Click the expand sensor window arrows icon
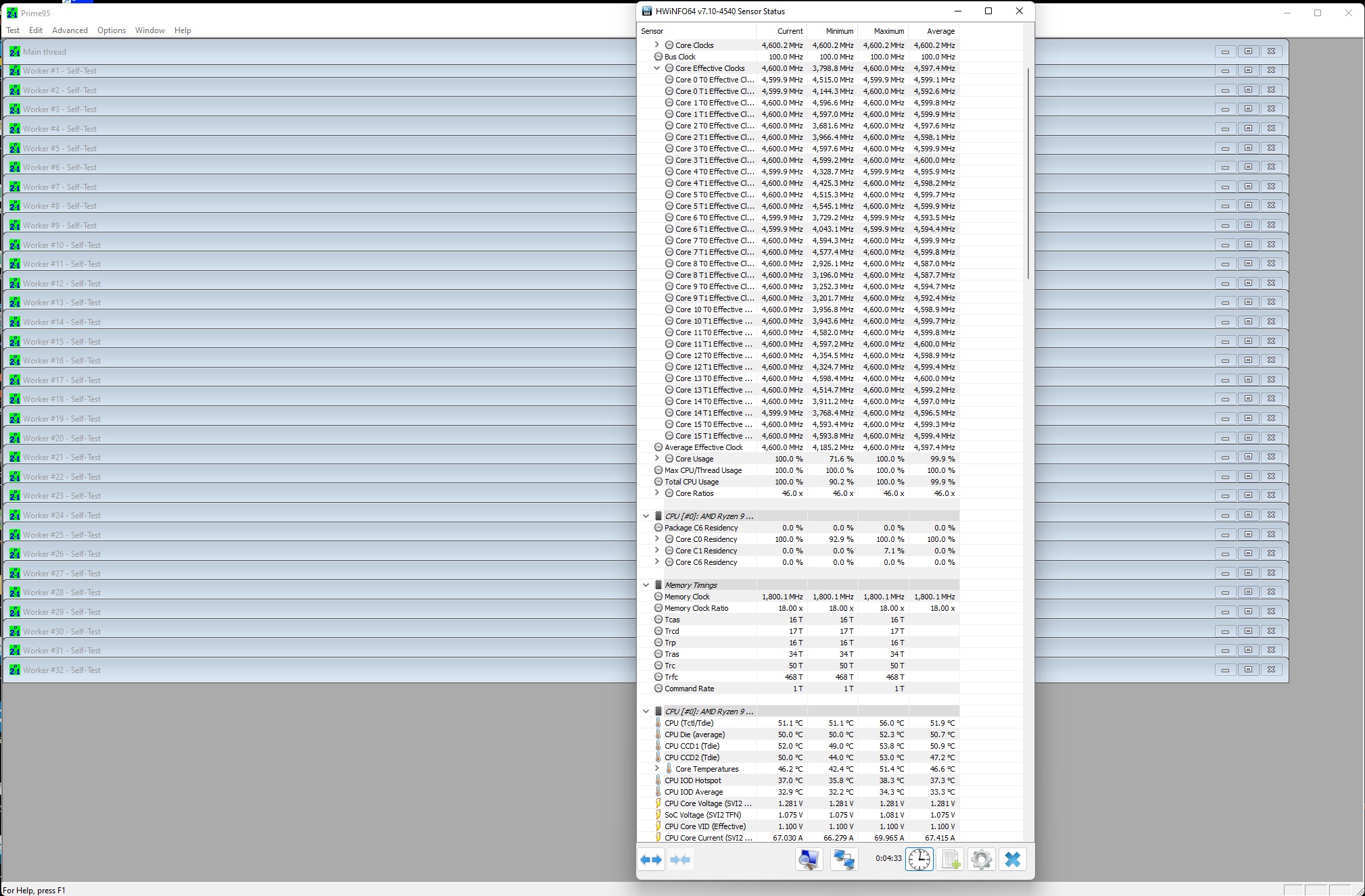This screenshot has height=896, width=1365. 651,860
